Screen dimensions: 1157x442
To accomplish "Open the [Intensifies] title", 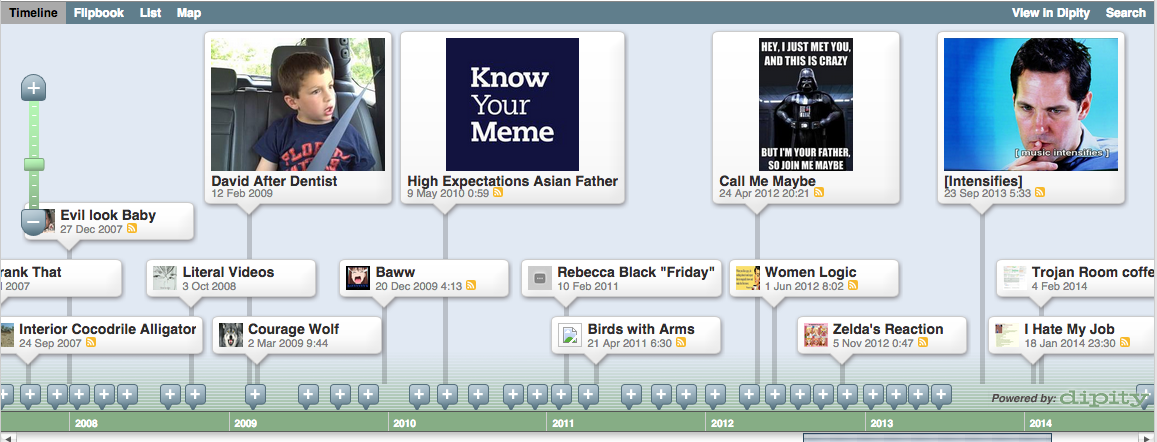I will pyautogui.click(x=983, y=181).
